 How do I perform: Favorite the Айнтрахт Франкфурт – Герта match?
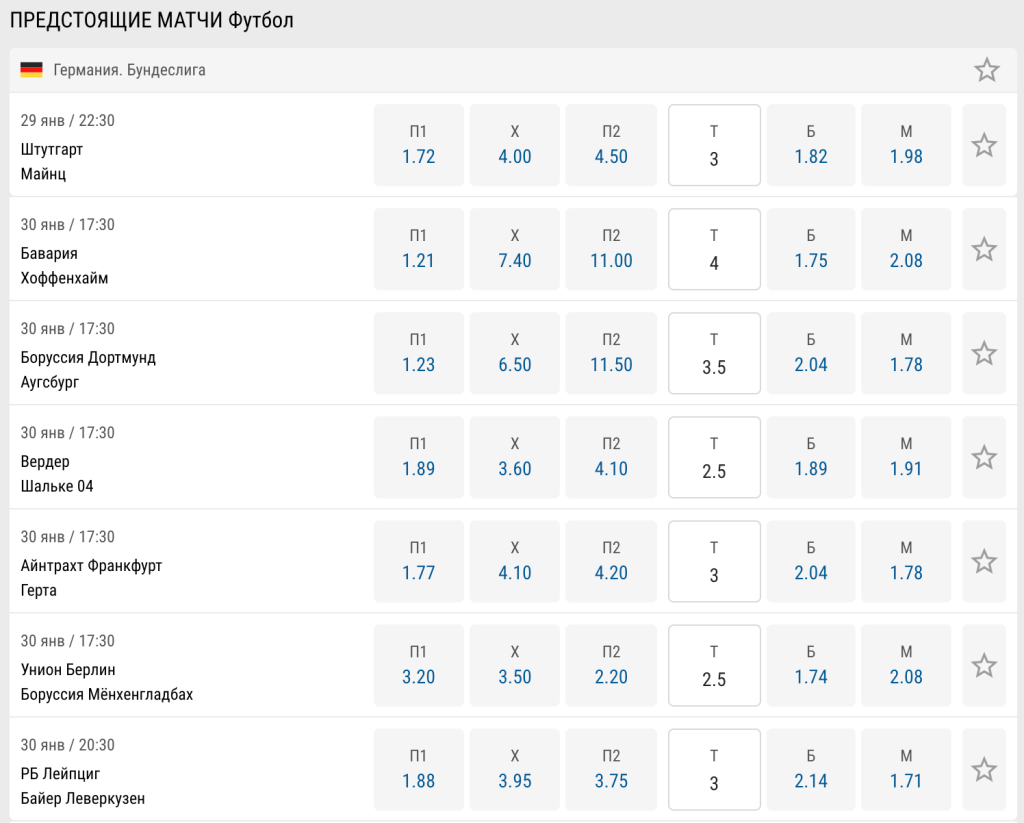(984, 561)
